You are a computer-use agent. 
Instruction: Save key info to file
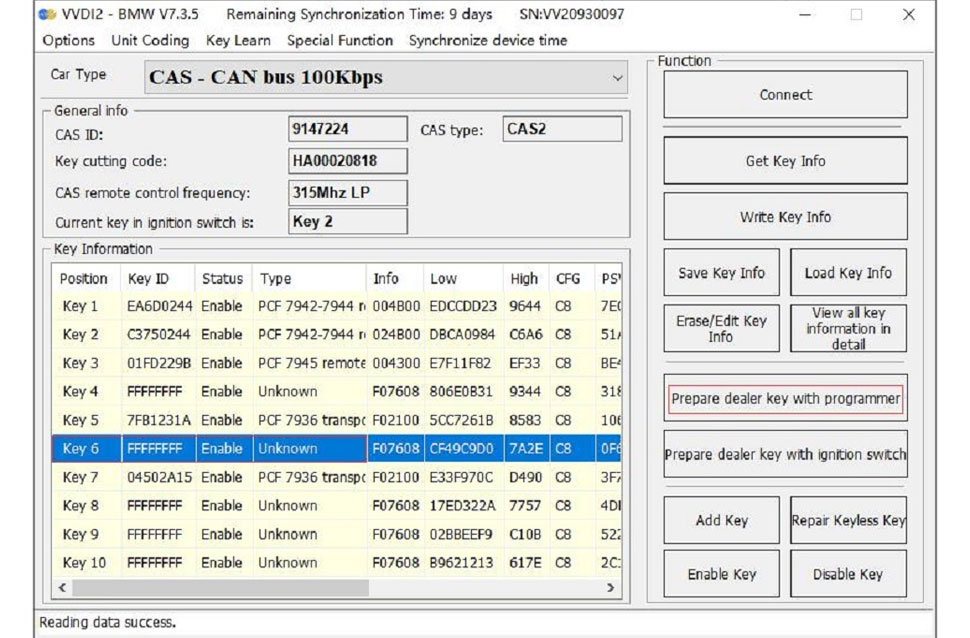pyautogui.click(x=721, y=273)
